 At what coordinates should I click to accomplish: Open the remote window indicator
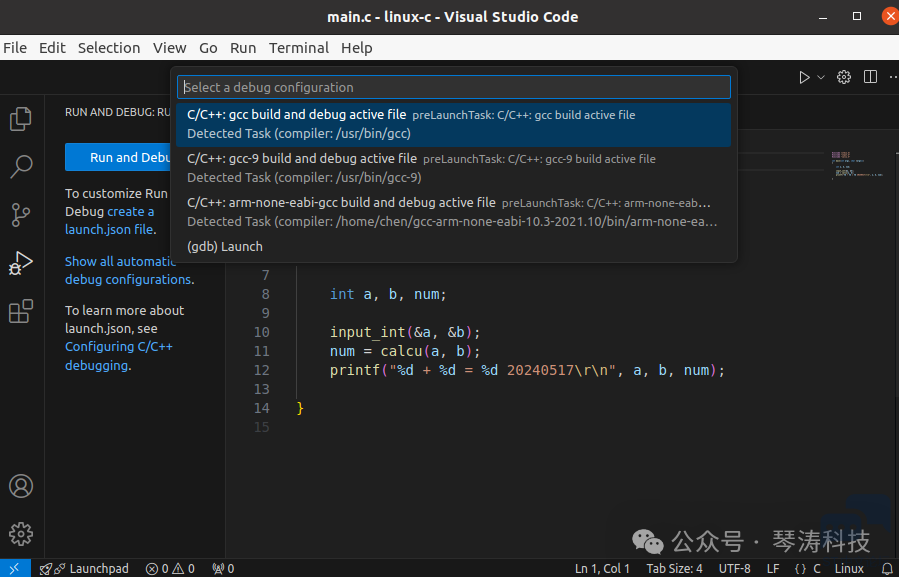tap(14, 568)
